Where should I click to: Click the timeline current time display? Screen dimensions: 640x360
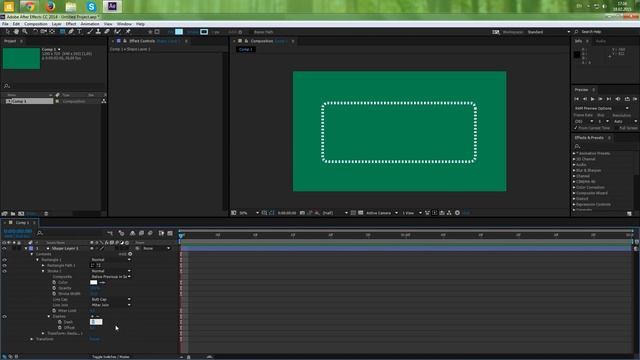(18, 231)
